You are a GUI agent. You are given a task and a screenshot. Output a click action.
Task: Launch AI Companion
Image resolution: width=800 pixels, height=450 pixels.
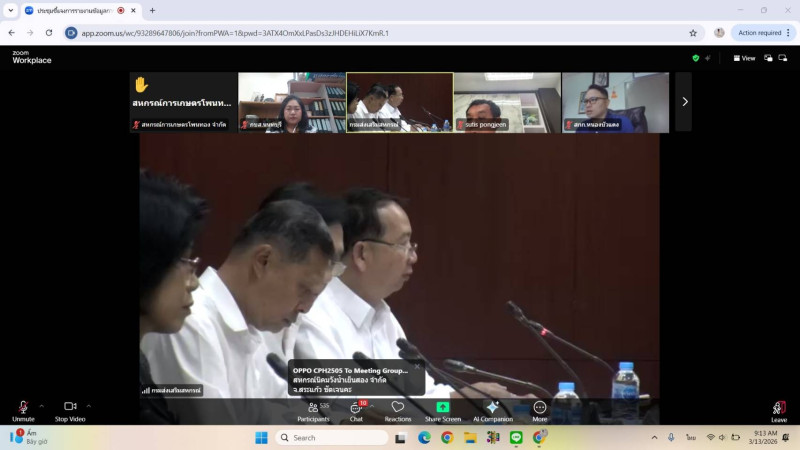492,409
